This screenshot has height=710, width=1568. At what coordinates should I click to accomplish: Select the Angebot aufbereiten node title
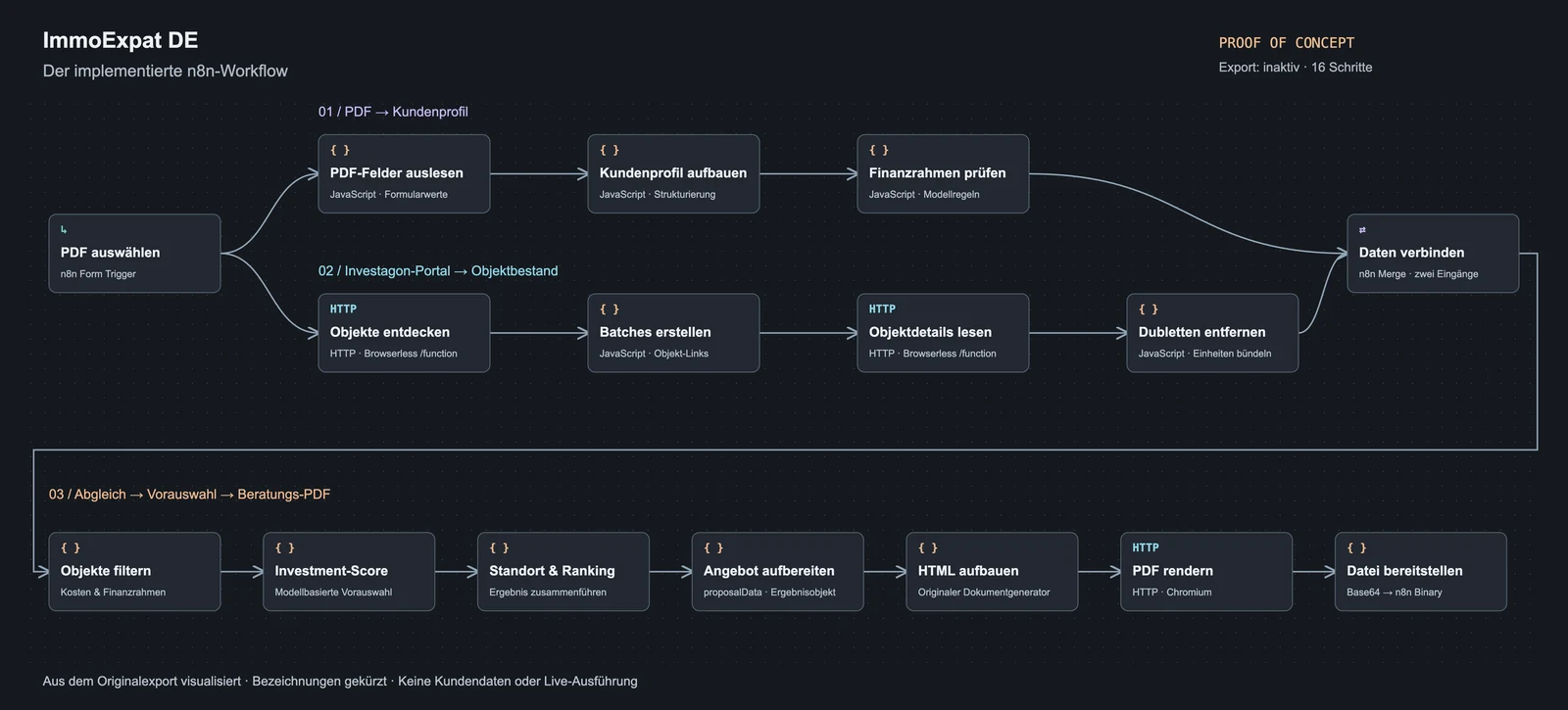coord(769,571)
